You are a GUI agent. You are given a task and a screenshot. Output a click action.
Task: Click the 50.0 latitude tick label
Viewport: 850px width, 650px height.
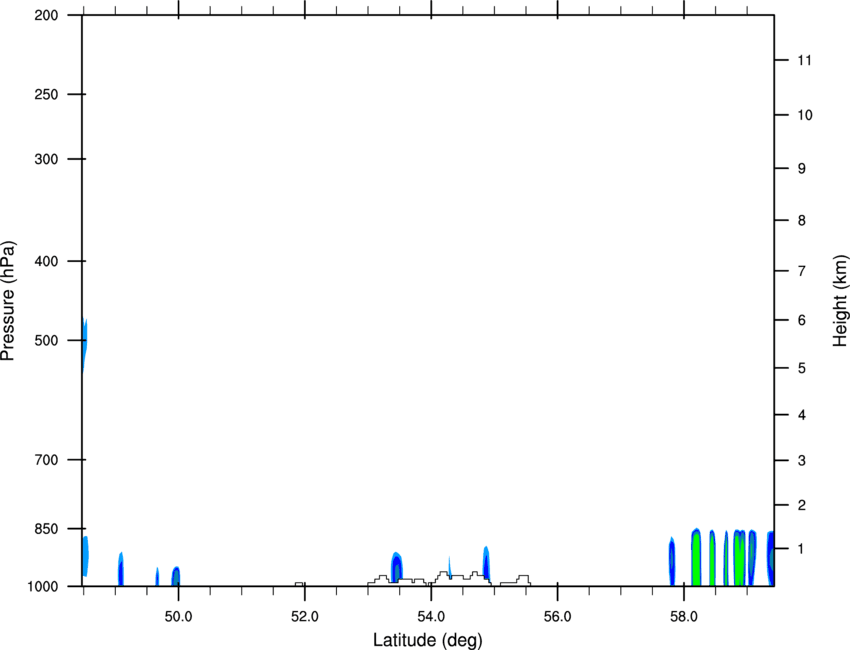coord(178,617)
